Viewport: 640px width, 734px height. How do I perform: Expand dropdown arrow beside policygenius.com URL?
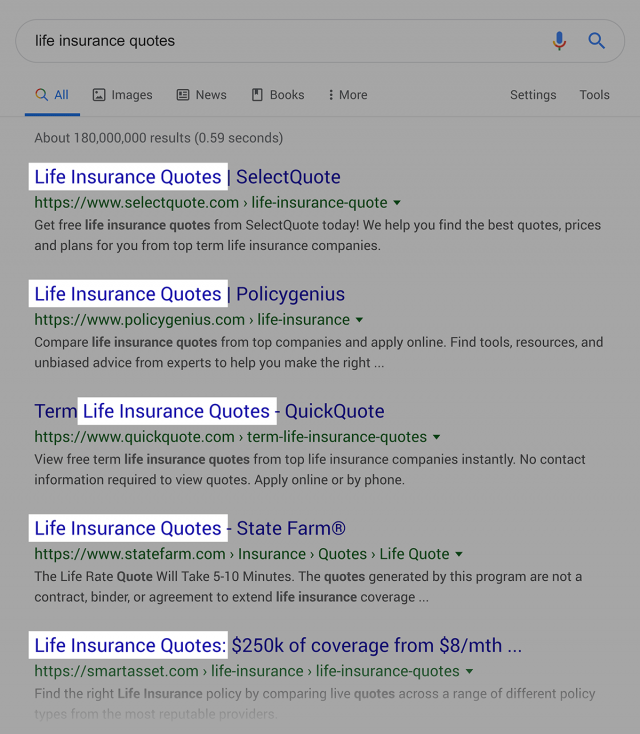[x=359, y=320]
